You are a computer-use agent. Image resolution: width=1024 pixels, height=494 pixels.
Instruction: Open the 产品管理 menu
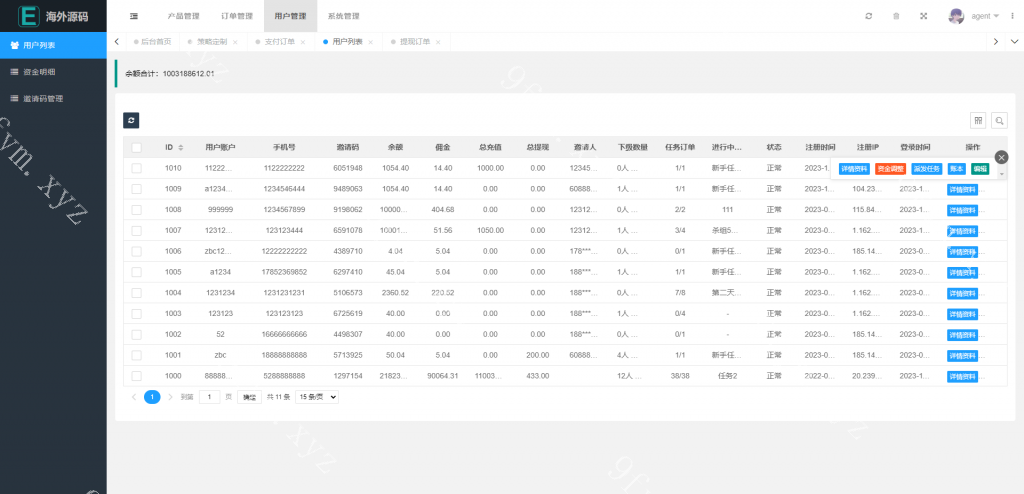tap(184, 16)
